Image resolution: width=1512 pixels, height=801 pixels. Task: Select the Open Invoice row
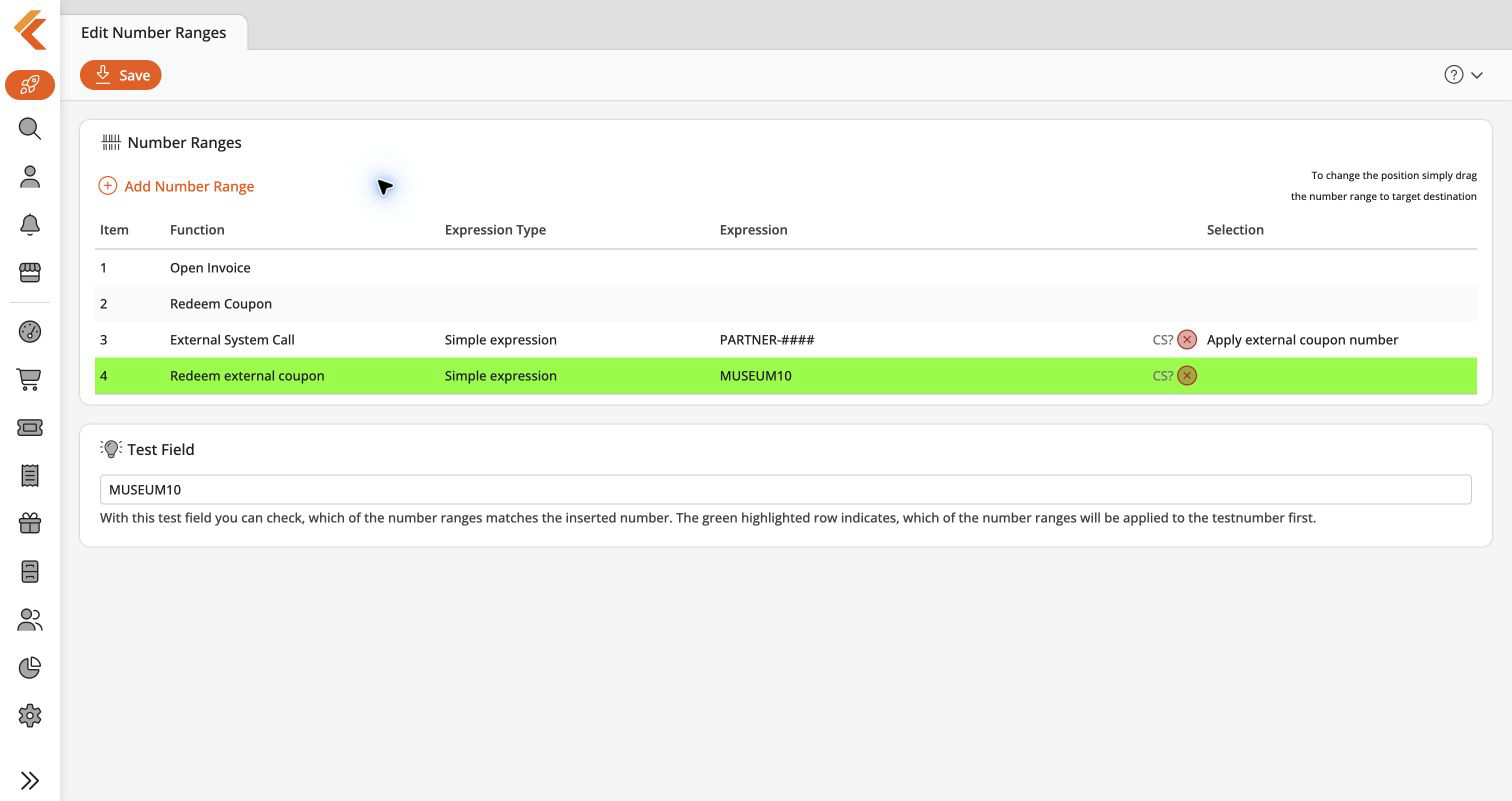pos(785,268)
